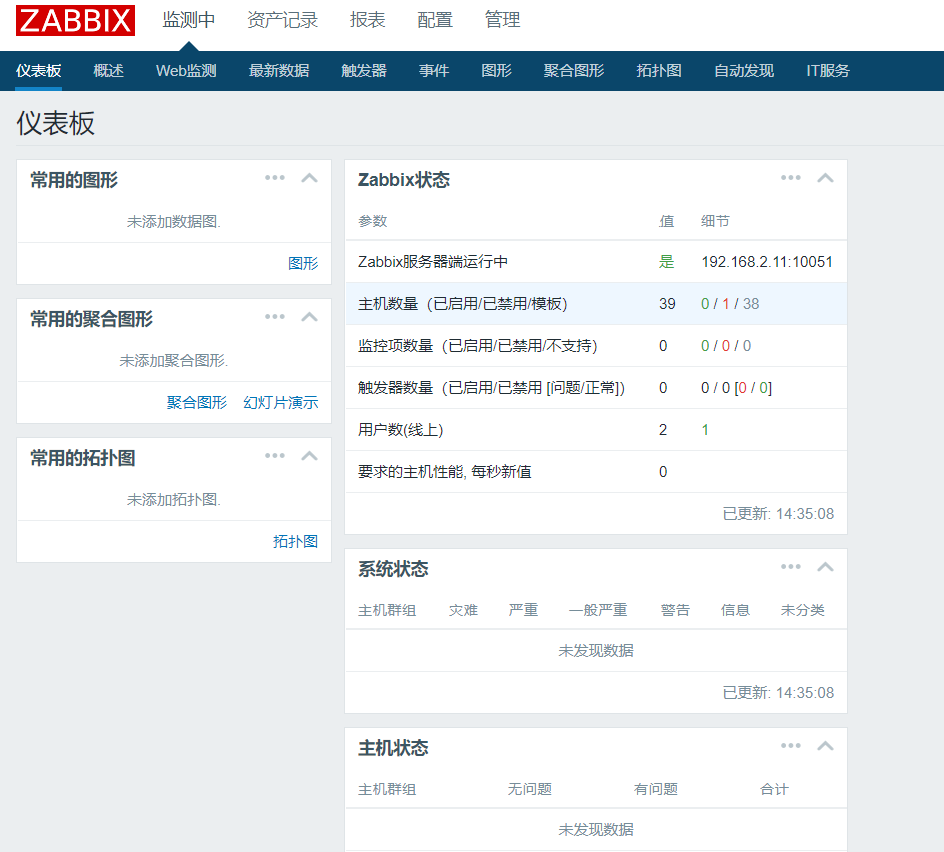Go to the IT服务 tab
Screen dimensions: 944x852
click(828, 70)
